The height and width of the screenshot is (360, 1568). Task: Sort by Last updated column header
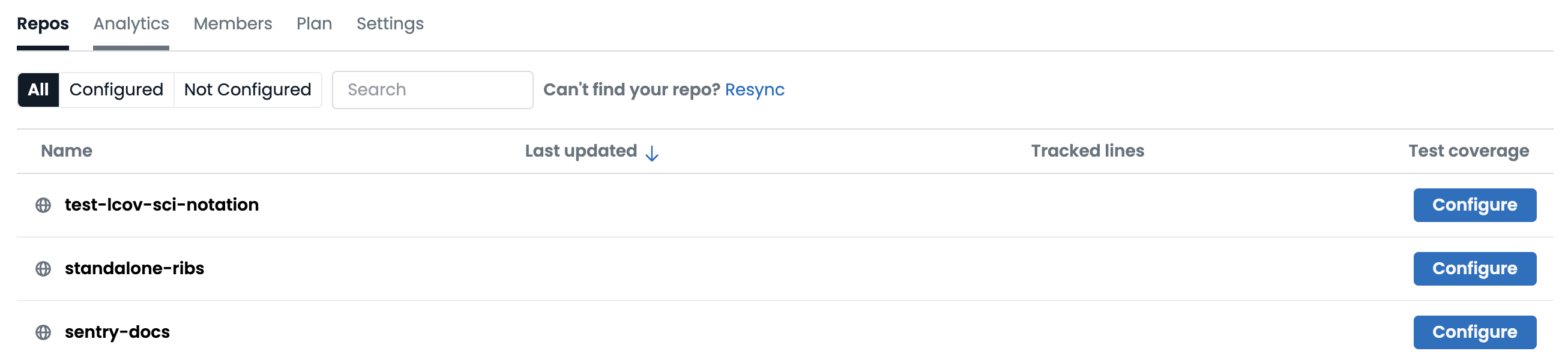(580, 151)
